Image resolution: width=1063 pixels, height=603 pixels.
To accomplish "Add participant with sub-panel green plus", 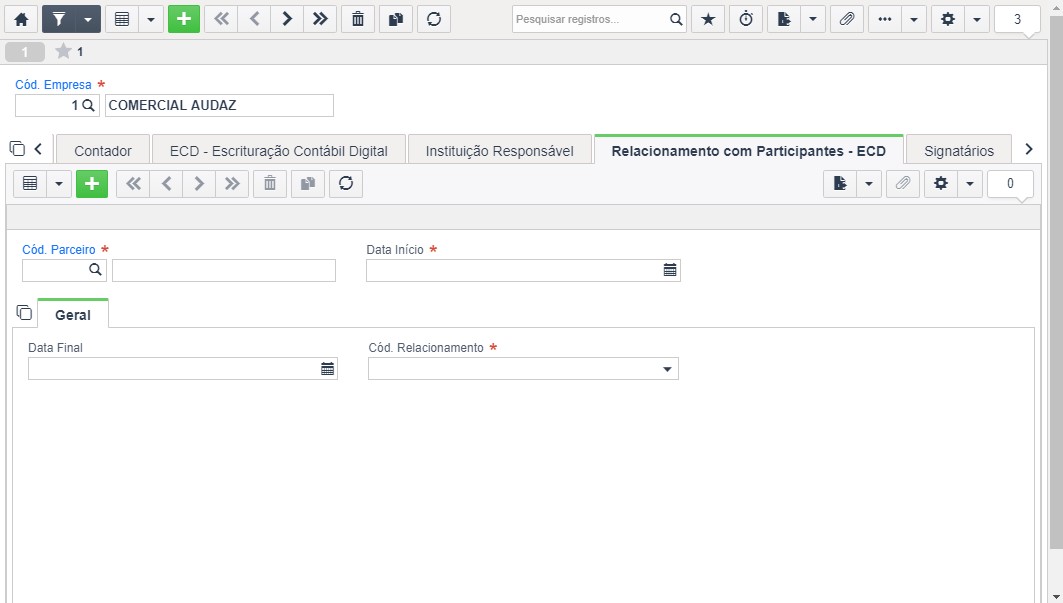I will point(92,183).
